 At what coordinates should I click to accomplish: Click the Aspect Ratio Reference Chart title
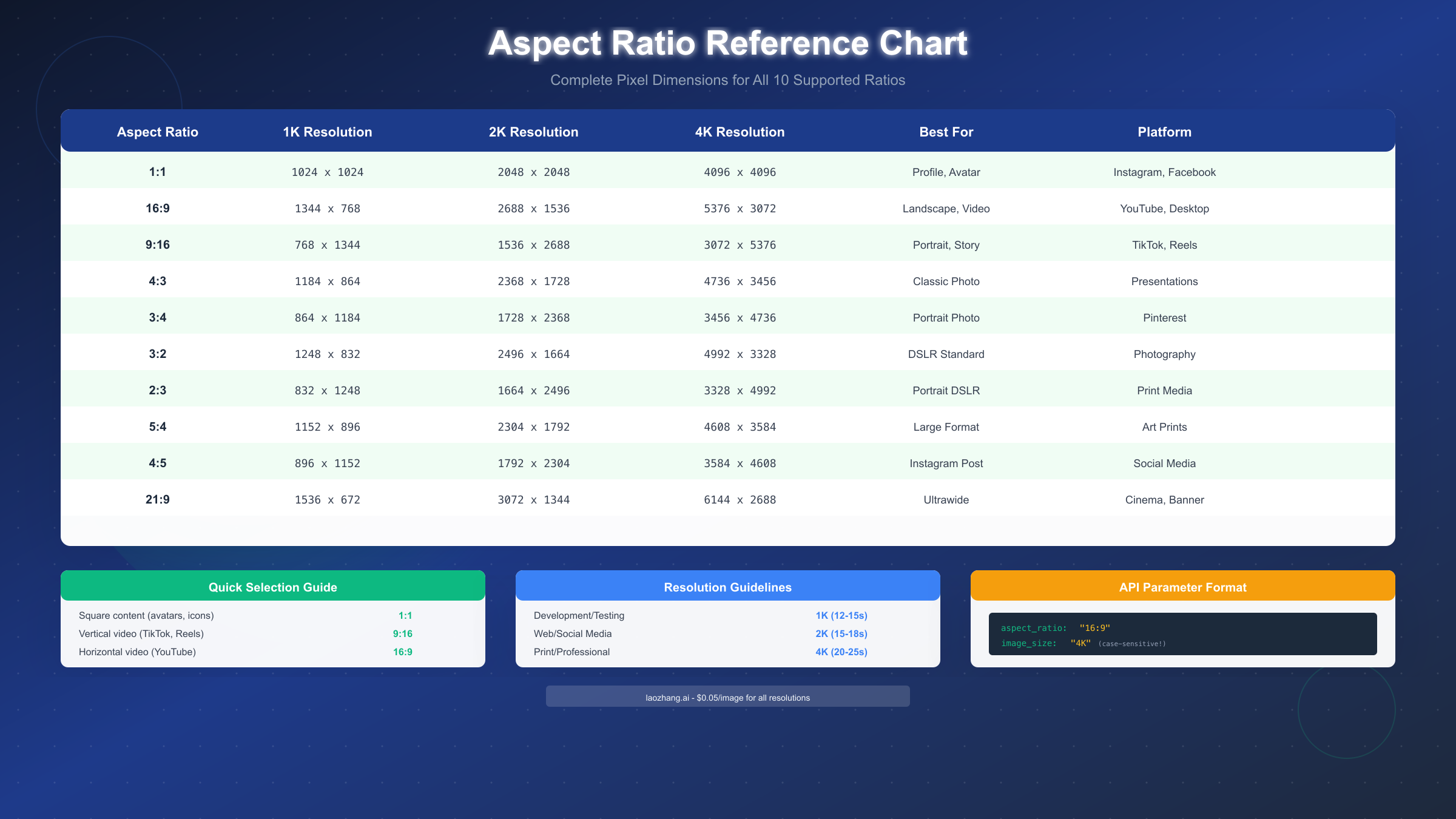727,43
